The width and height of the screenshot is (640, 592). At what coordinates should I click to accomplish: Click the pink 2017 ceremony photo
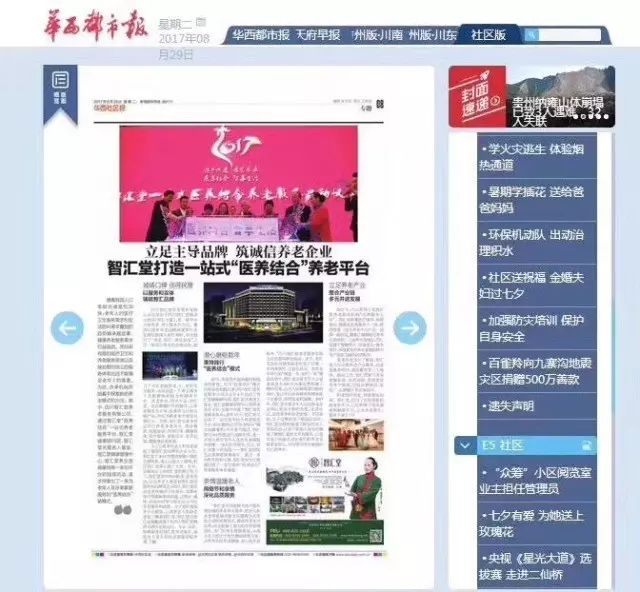click(238, 184)
